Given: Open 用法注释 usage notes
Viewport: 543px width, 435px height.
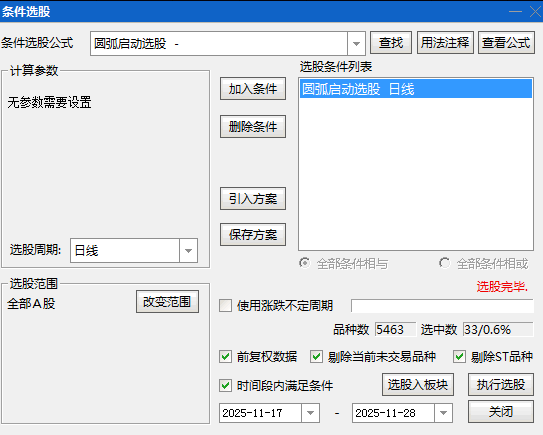Looking at the screenshot, I should 445,43.
